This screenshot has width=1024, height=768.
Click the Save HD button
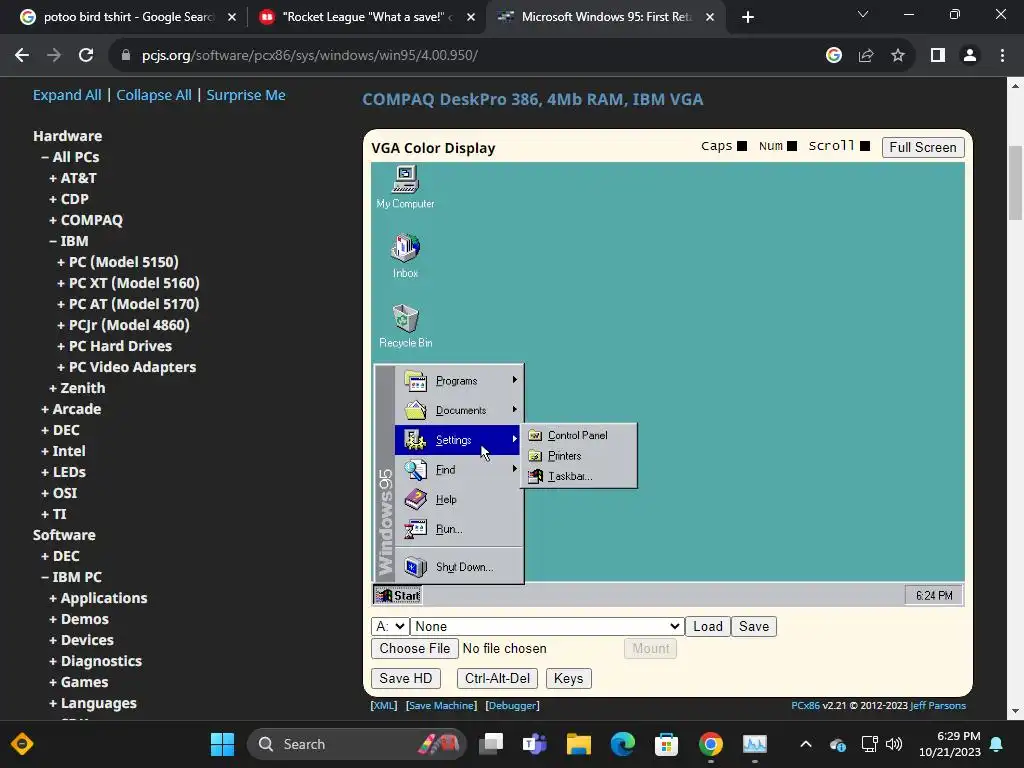tap(406, 679)
